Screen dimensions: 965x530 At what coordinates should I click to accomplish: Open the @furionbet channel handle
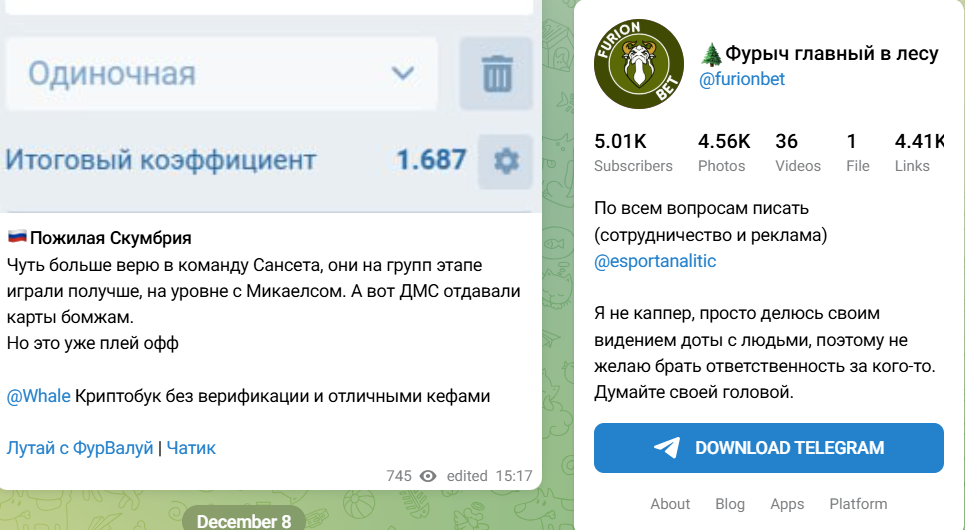(742, 79)
